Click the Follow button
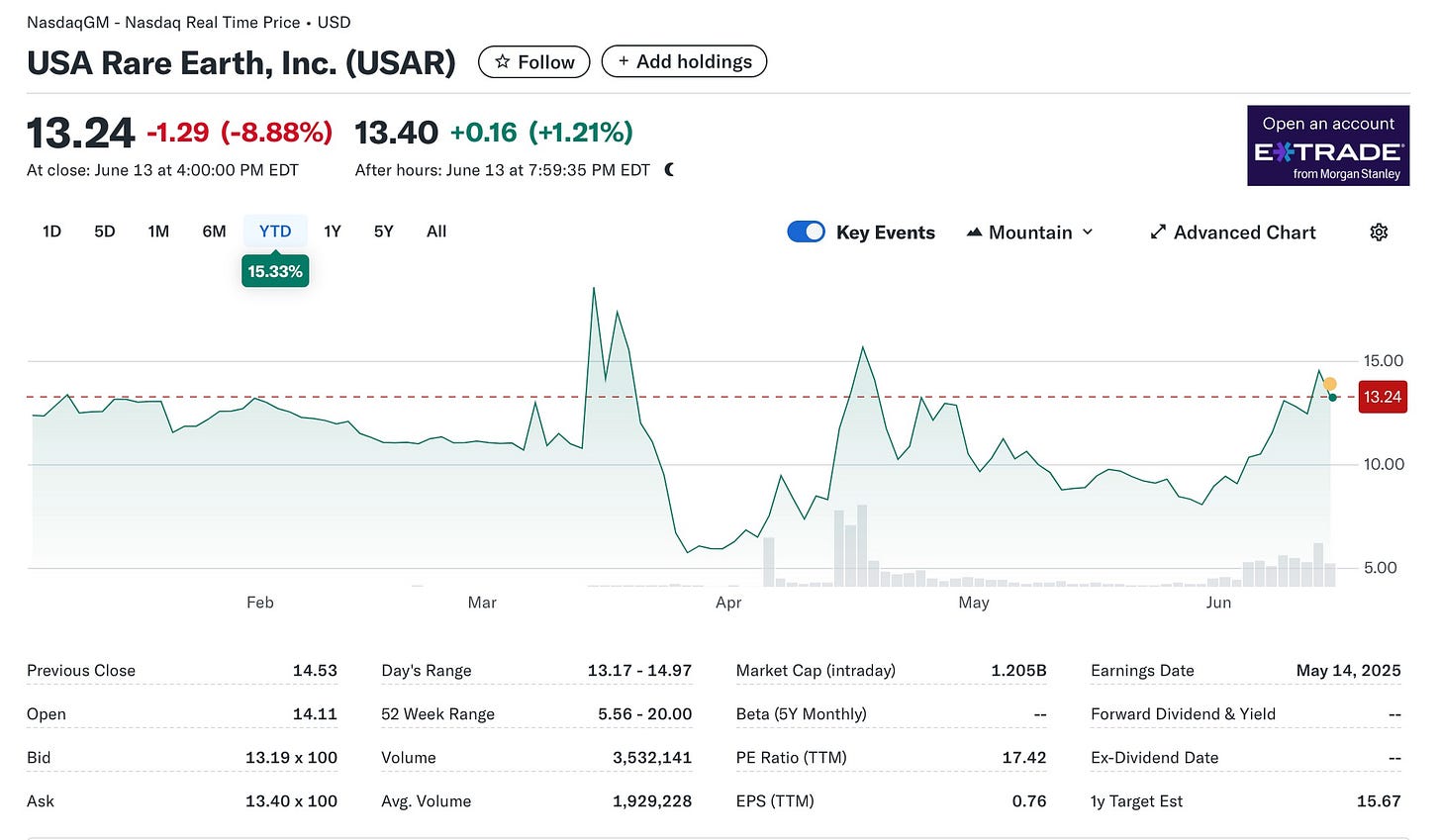 pyautogui.click(x=534, y=61)
